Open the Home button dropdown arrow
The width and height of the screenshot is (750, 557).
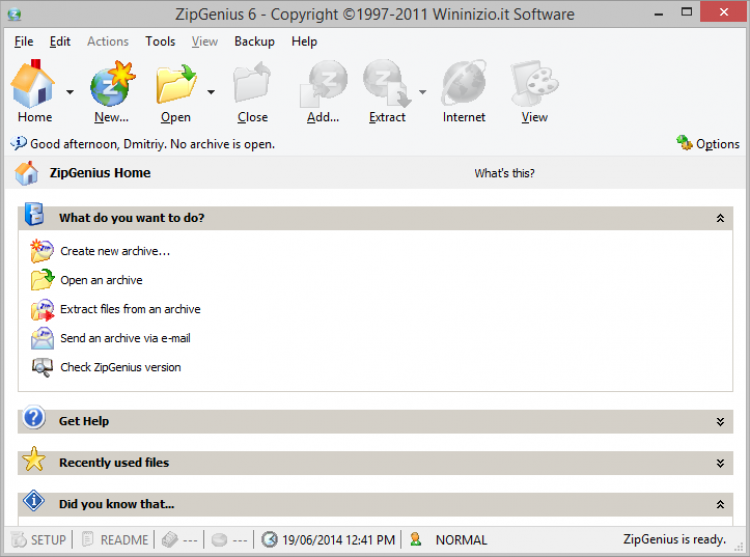tap(70, 92)
